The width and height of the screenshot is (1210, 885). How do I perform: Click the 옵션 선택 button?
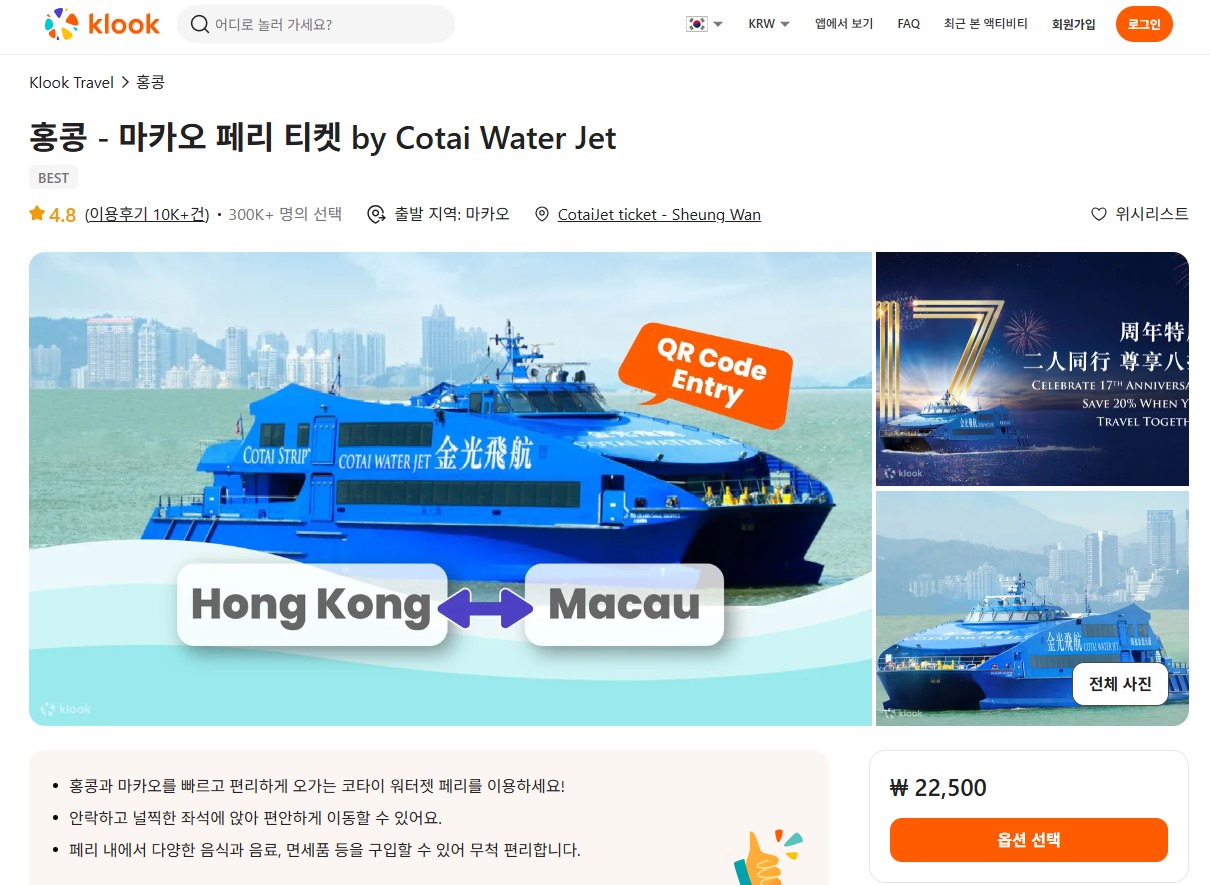1029,840
